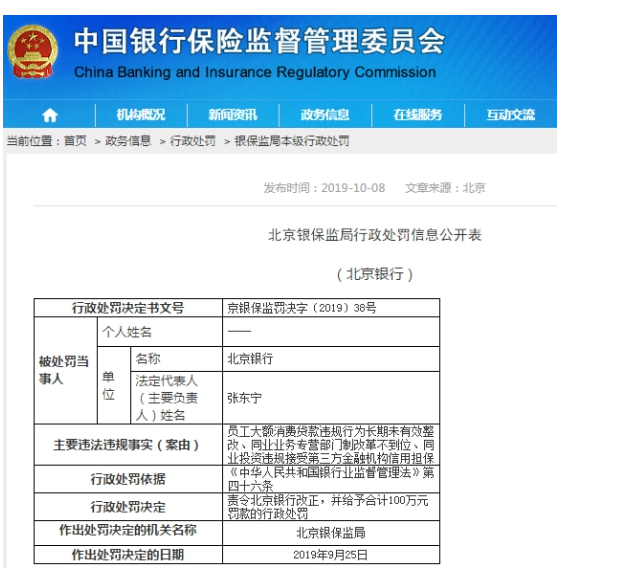The height and width of the screenshot is (575, 623).
Task: Click the heading 北京银保监局行政处罚信息公开表
Action: (x=375, y=235)
